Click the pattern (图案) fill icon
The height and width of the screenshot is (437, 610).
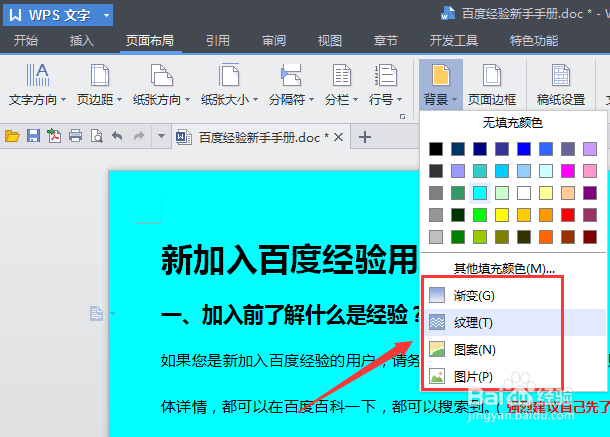[437, 349]
